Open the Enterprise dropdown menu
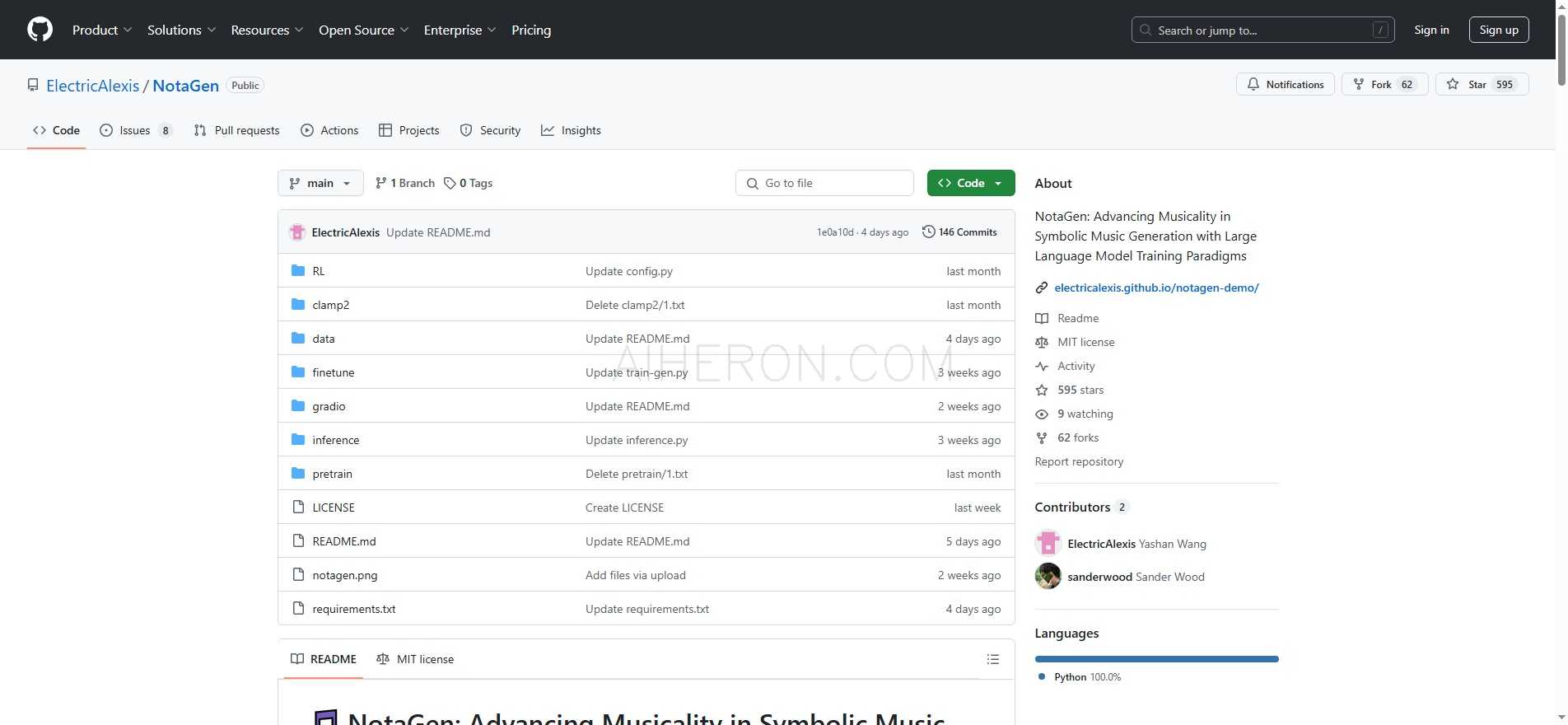 tap(460, 30)
